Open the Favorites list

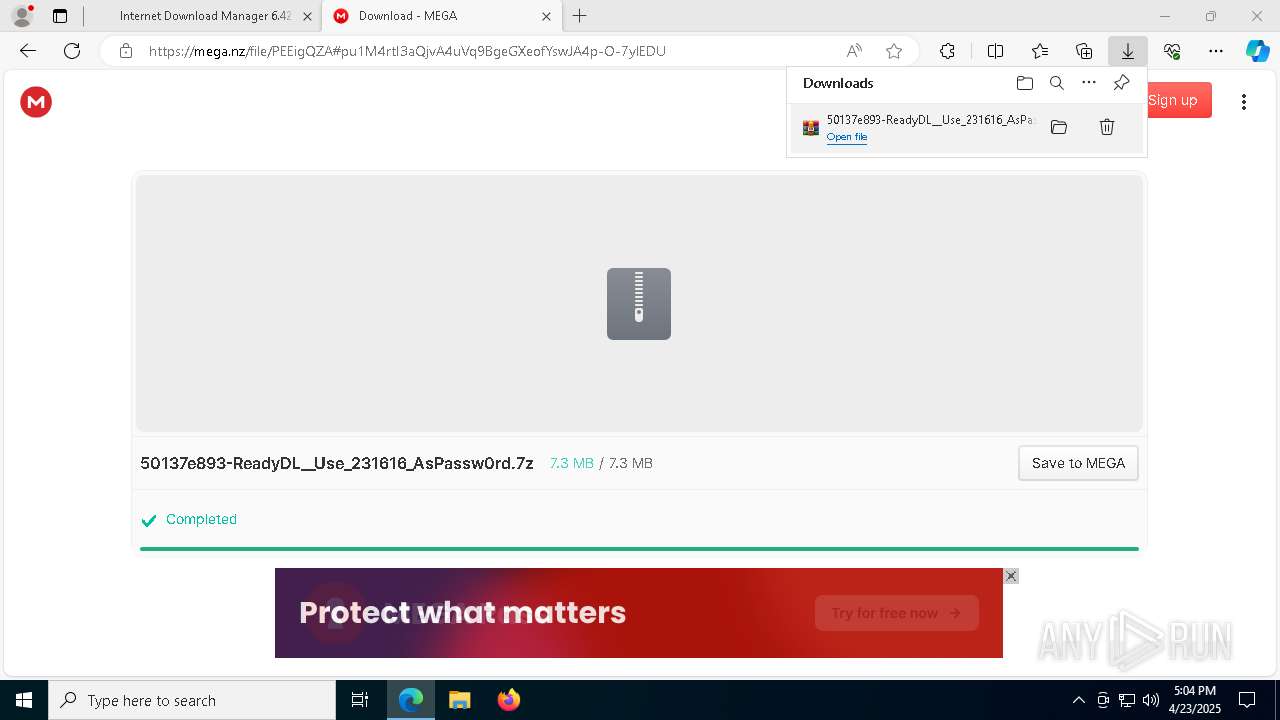[1040, 51]
